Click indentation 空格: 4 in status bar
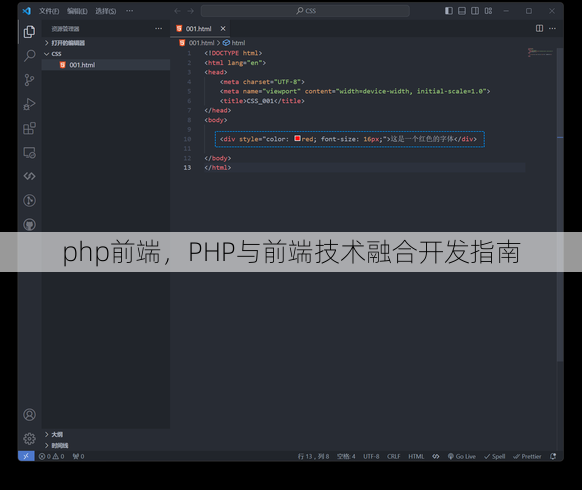 [x=346, y=456]
